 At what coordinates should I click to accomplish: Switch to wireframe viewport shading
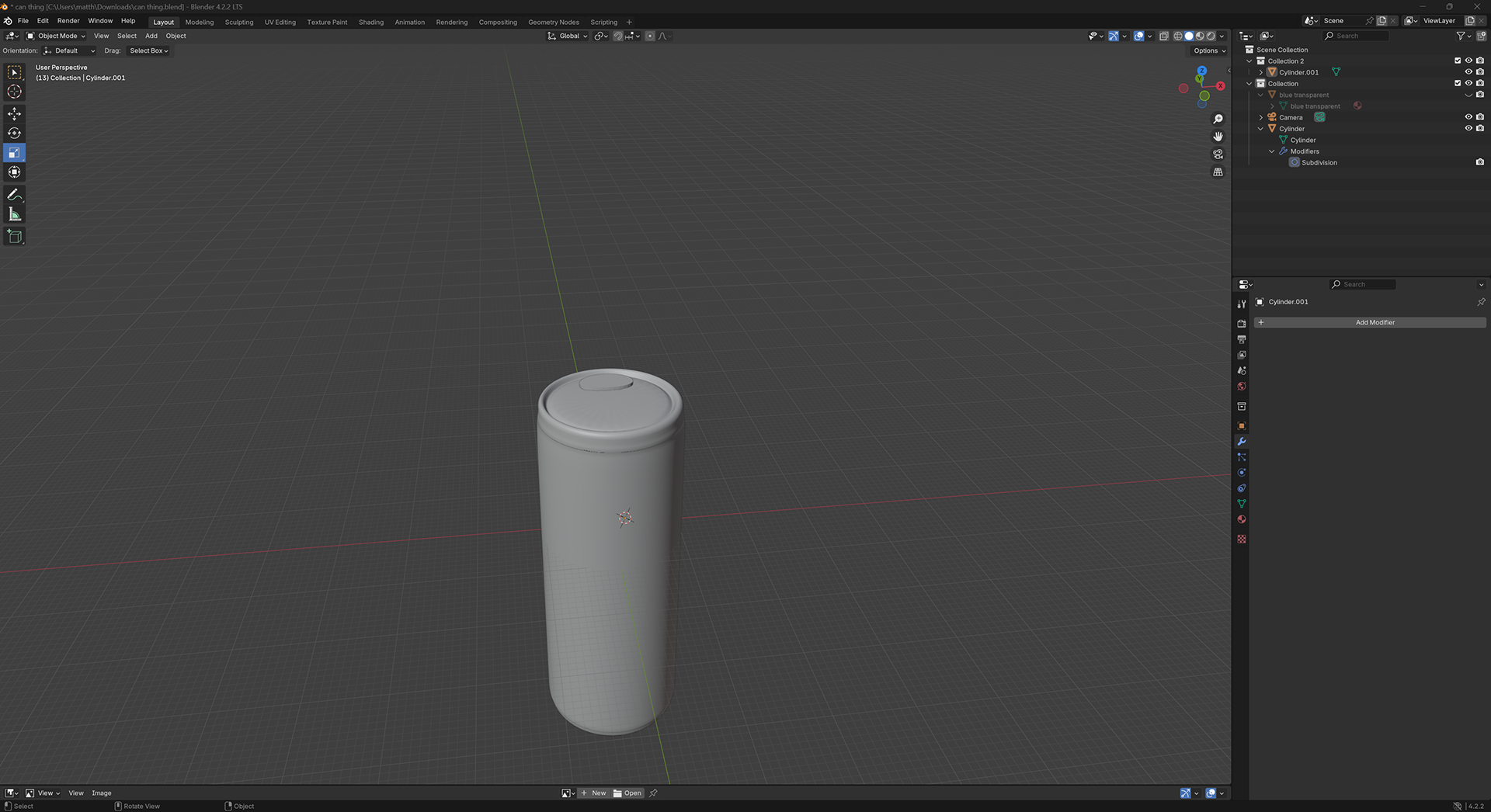[x=1177, y=36]
